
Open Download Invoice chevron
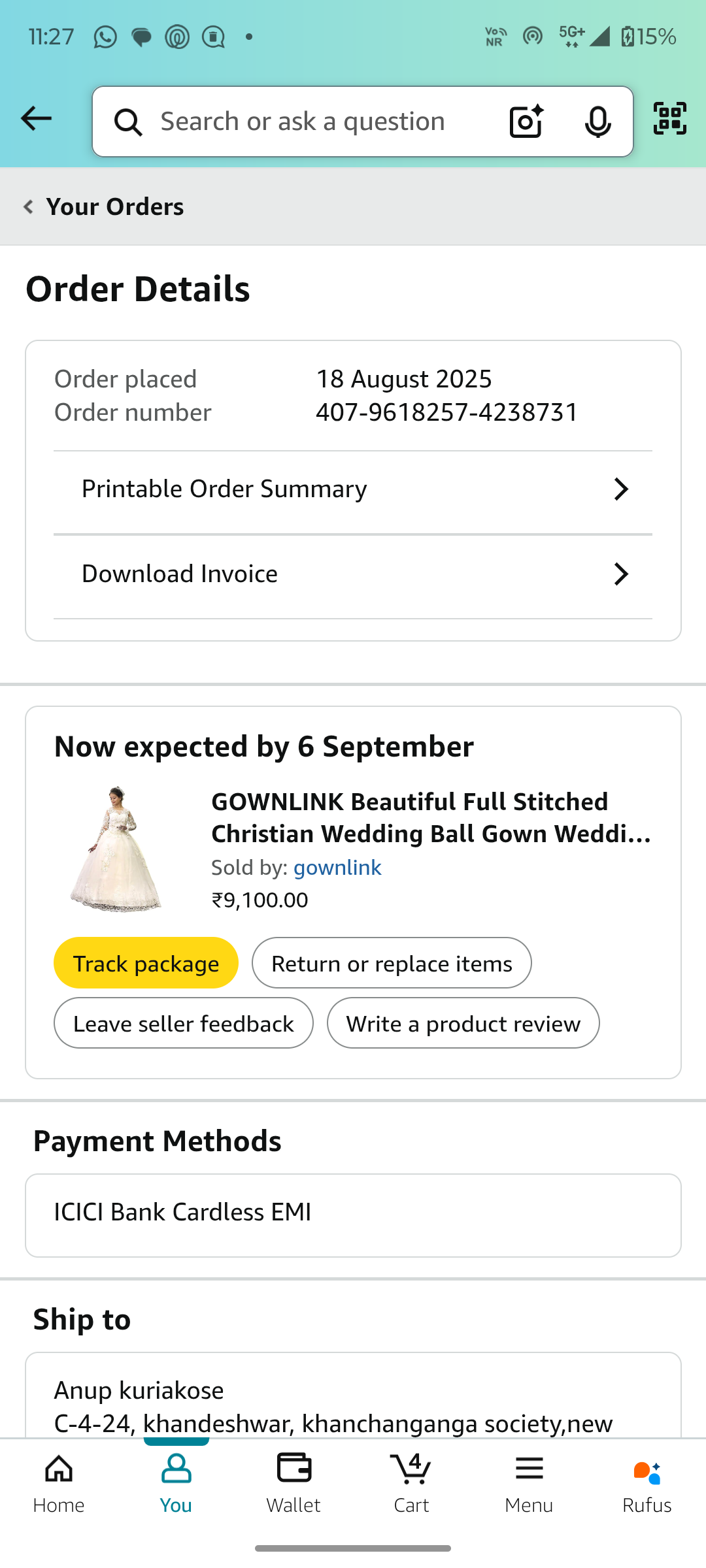620,574
